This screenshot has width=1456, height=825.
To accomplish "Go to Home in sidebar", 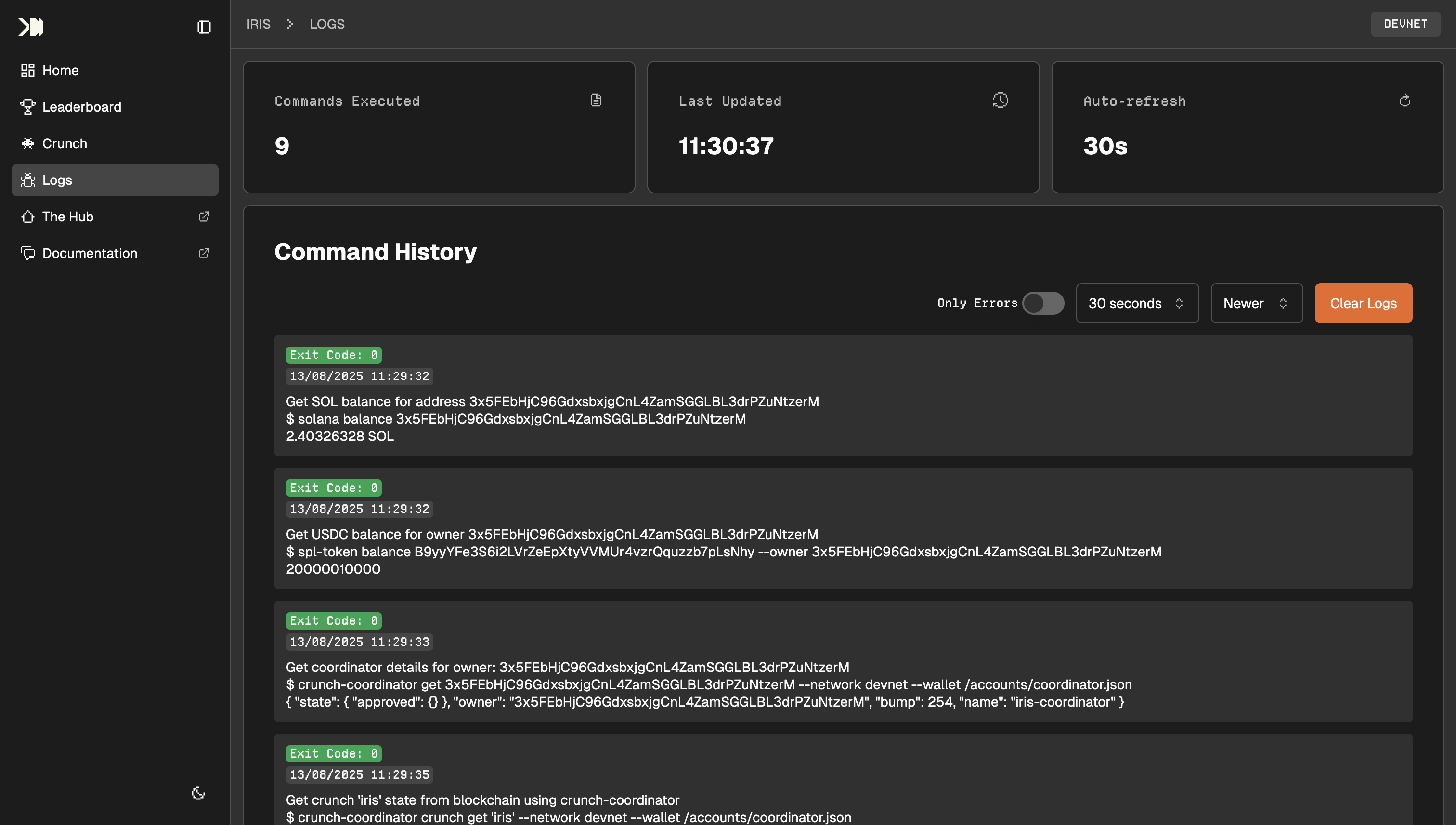I will (60, 70).
